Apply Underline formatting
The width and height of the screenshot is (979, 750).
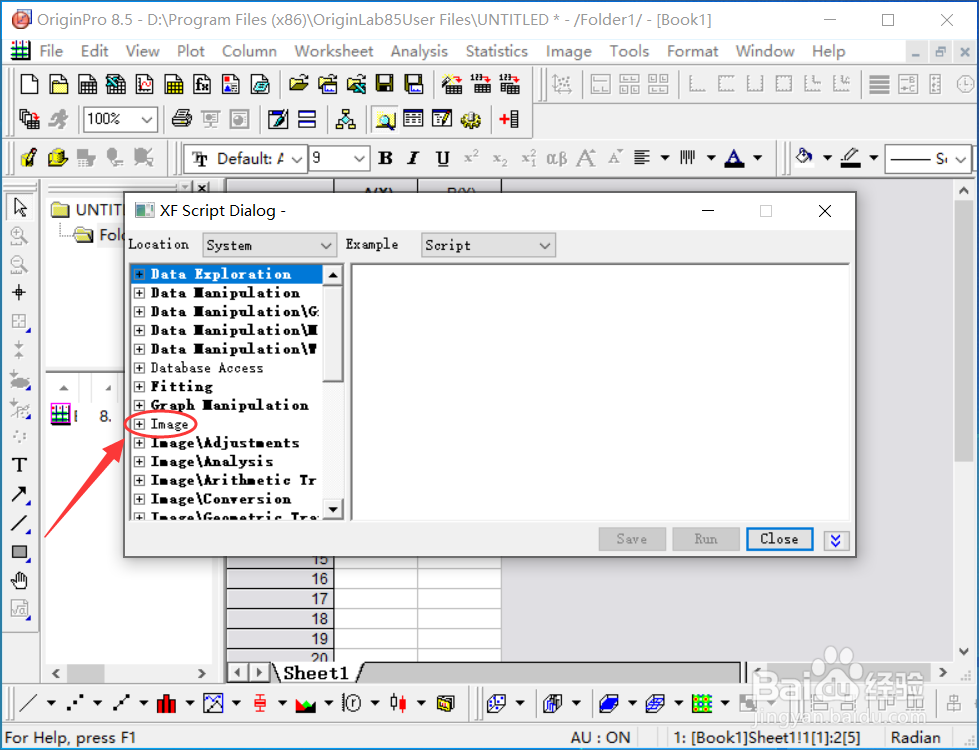coord(443,159)
